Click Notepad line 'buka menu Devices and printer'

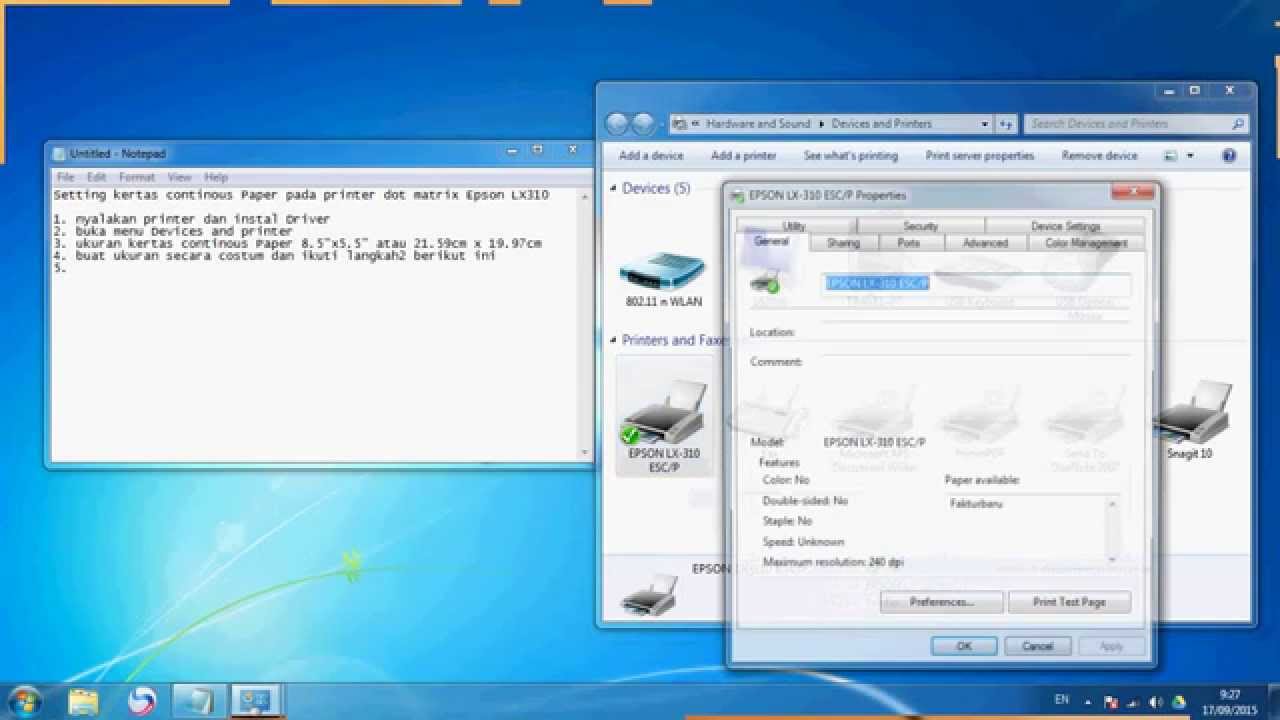(184, 231)
